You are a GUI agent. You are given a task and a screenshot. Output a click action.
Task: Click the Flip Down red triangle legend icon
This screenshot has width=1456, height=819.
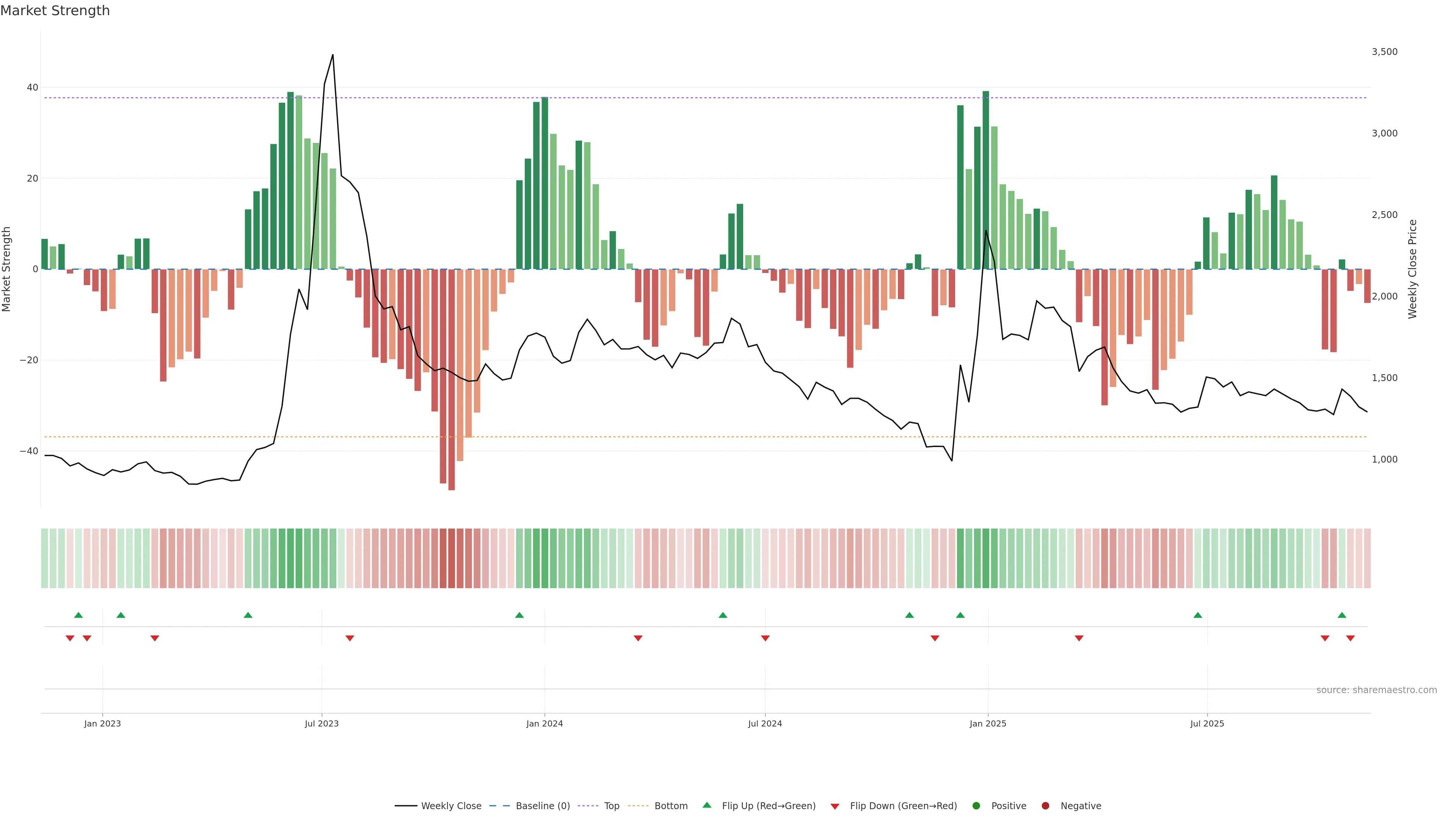coord(835,806)
